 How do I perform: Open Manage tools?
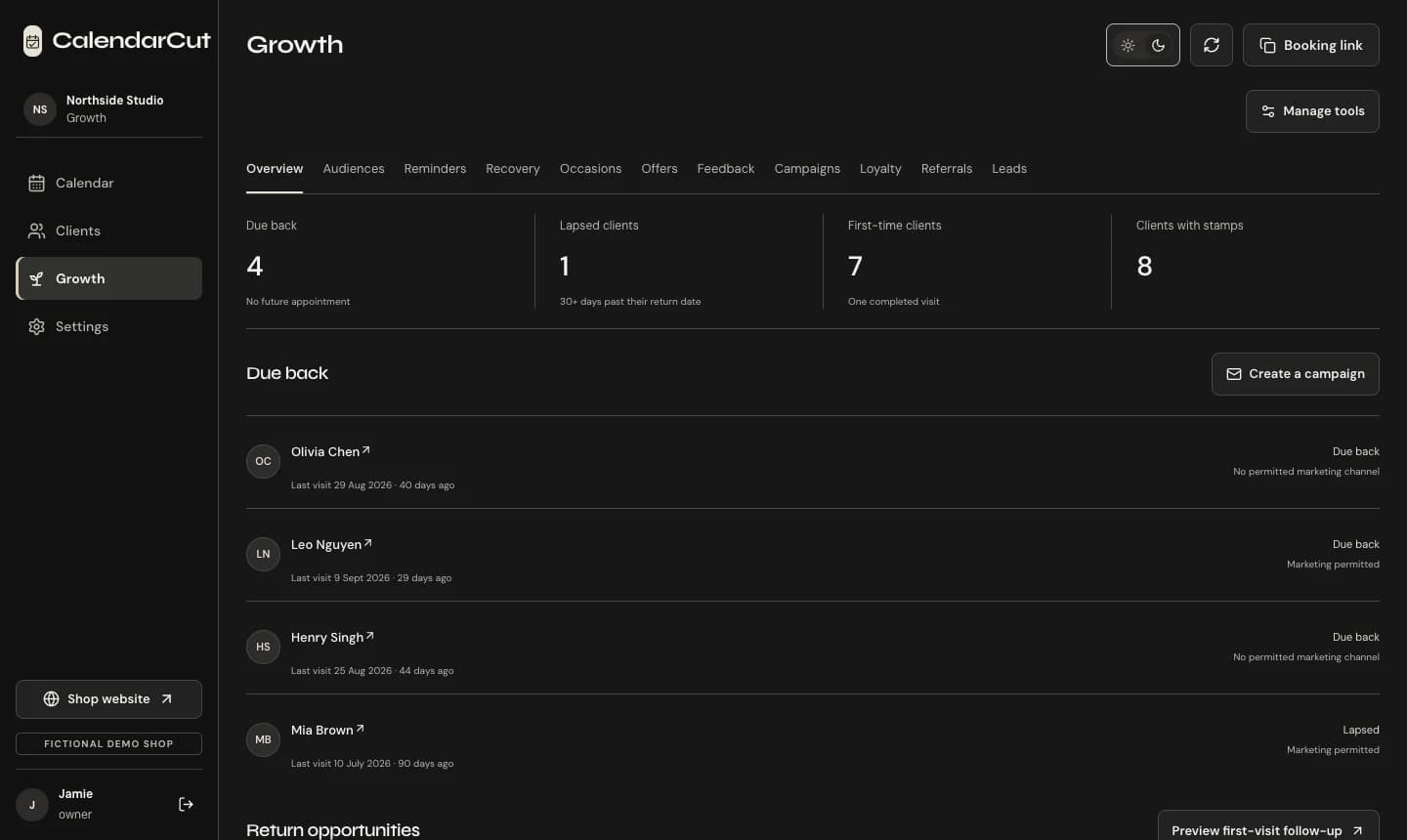click(x=1312, y=111)
